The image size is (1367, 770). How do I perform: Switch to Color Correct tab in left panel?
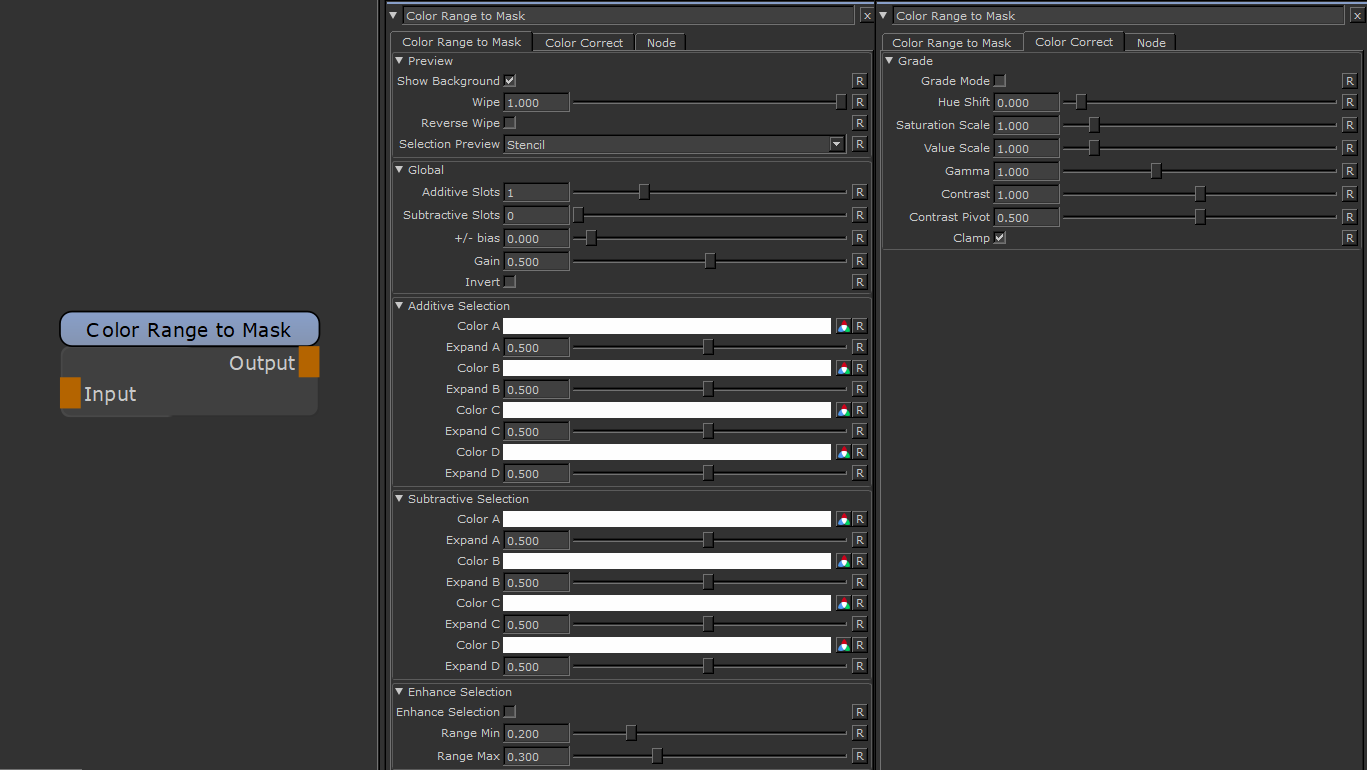pos(584,43)
